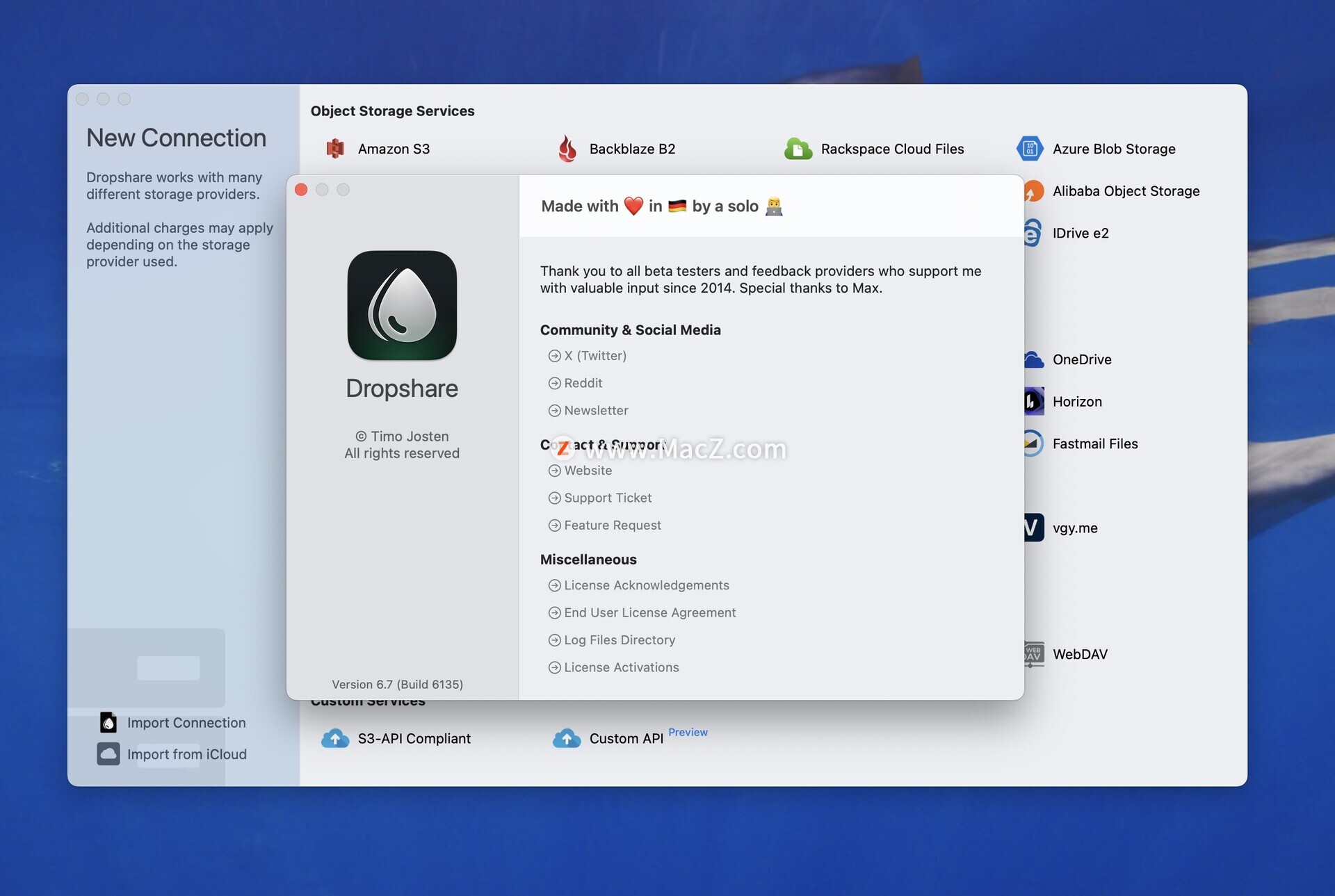Choose the Backblaze B2 flame icon

click(x=567, y=149)
